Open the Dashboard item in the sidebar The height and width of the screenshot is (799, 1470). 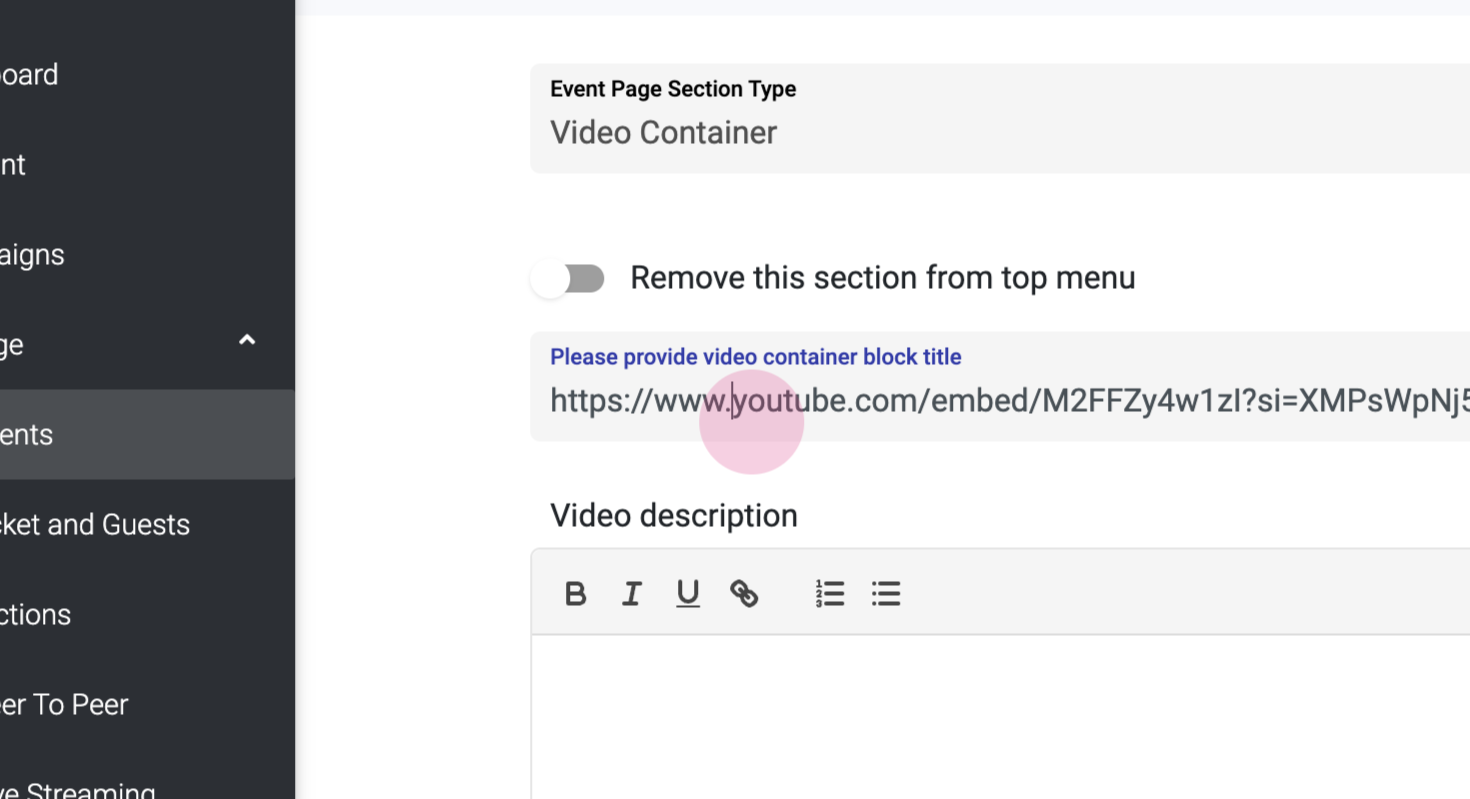click(x=30, y=75)
